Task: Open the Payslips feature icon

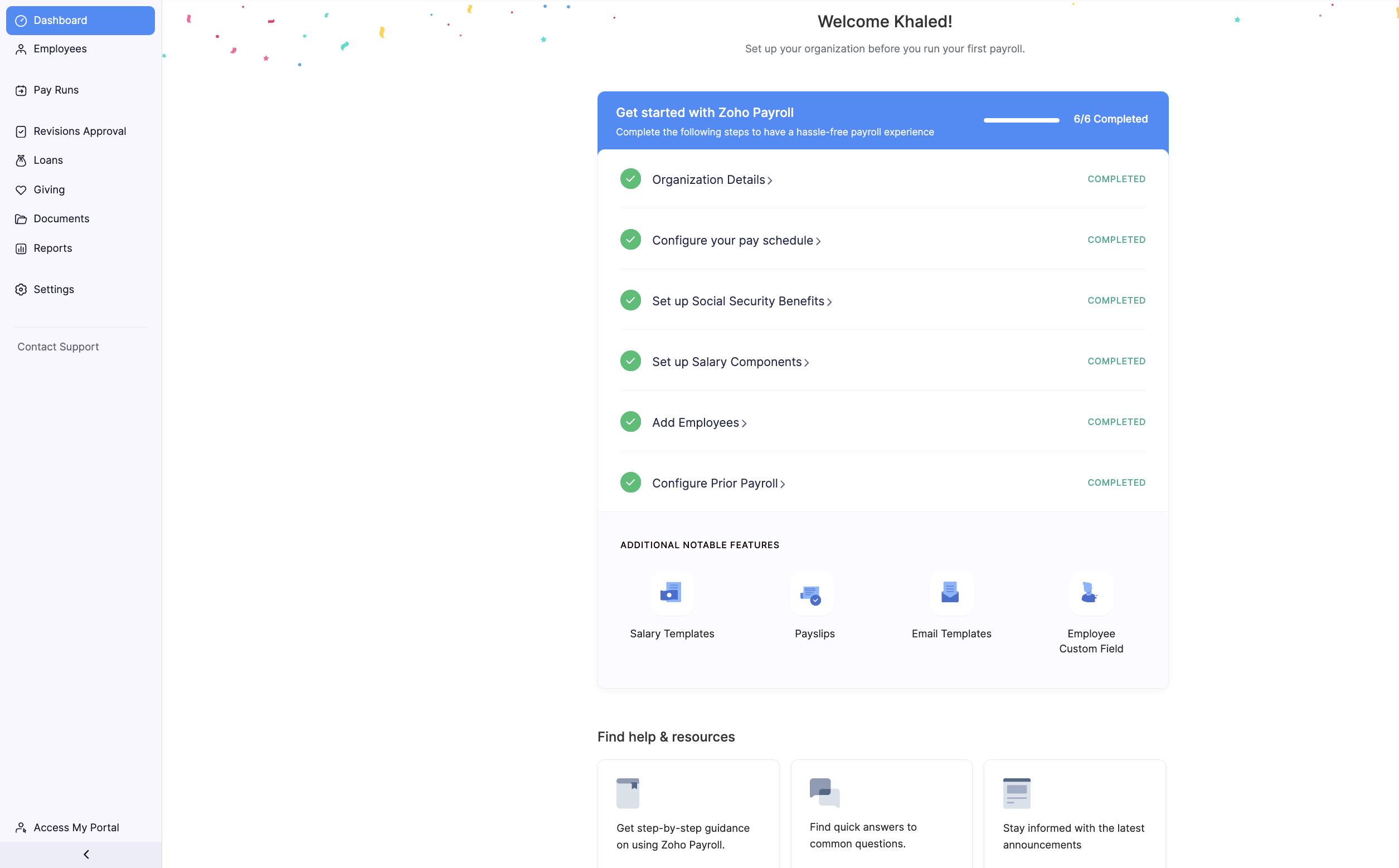Action: [x=811, y=593]
